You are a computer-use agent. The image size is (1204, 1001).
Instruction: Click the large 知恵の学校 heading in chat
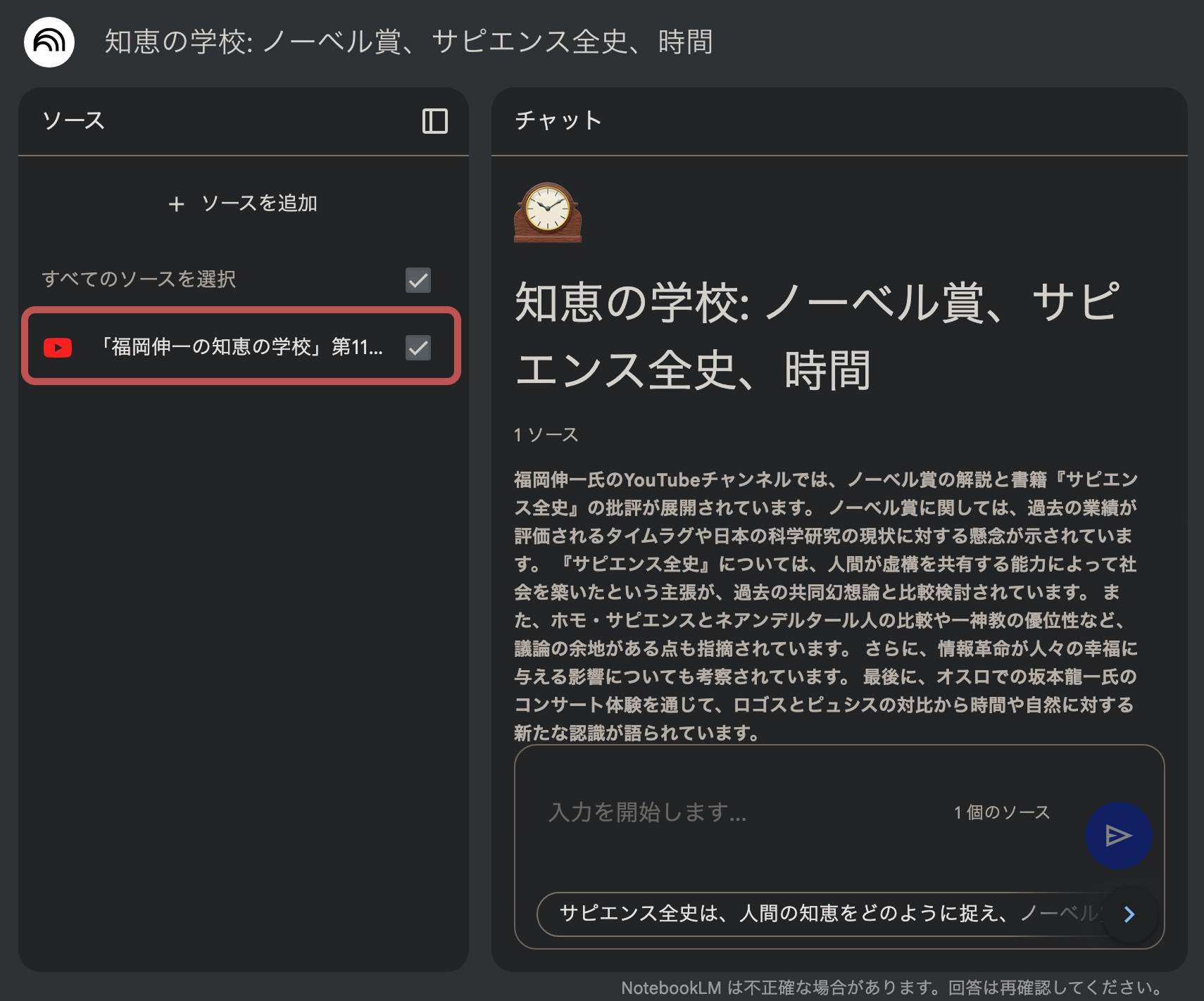click(817, 336)
